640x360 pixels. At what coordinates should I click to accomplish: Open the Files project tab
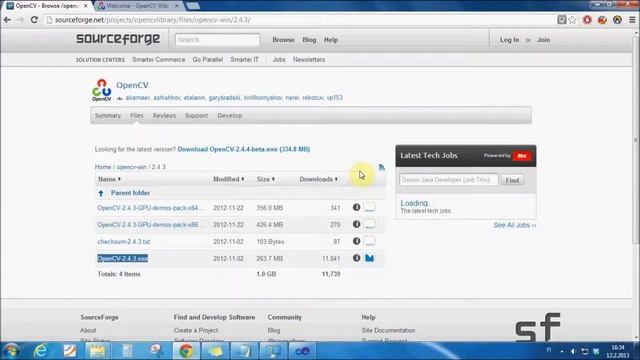click(137, 116)
